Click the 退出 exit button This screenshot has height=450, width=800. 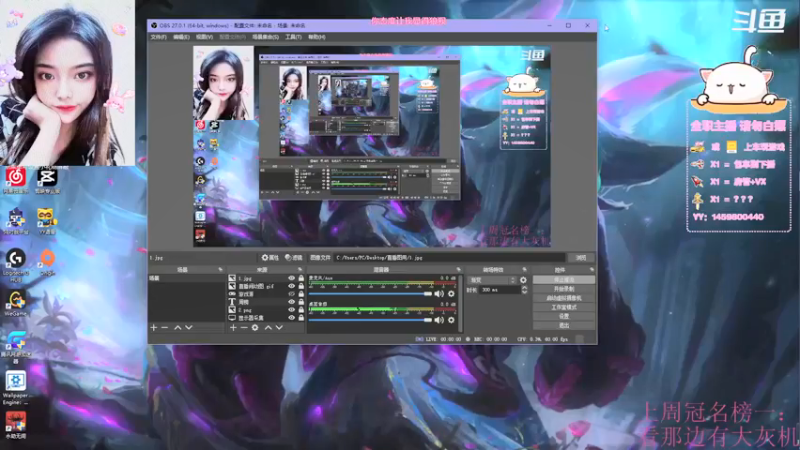tap(564, 326)
